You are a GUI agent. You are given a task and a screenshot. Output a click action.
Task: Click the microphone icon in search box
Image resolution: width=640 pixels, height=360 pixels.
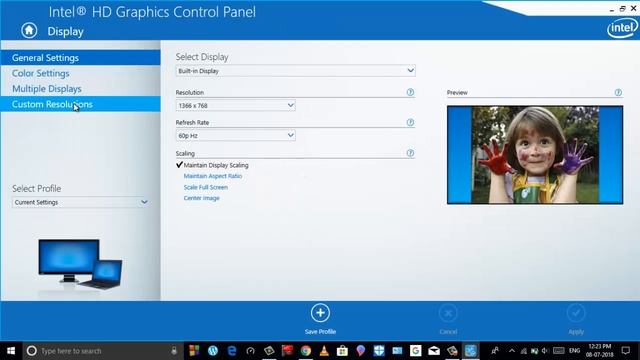[174, 351]
